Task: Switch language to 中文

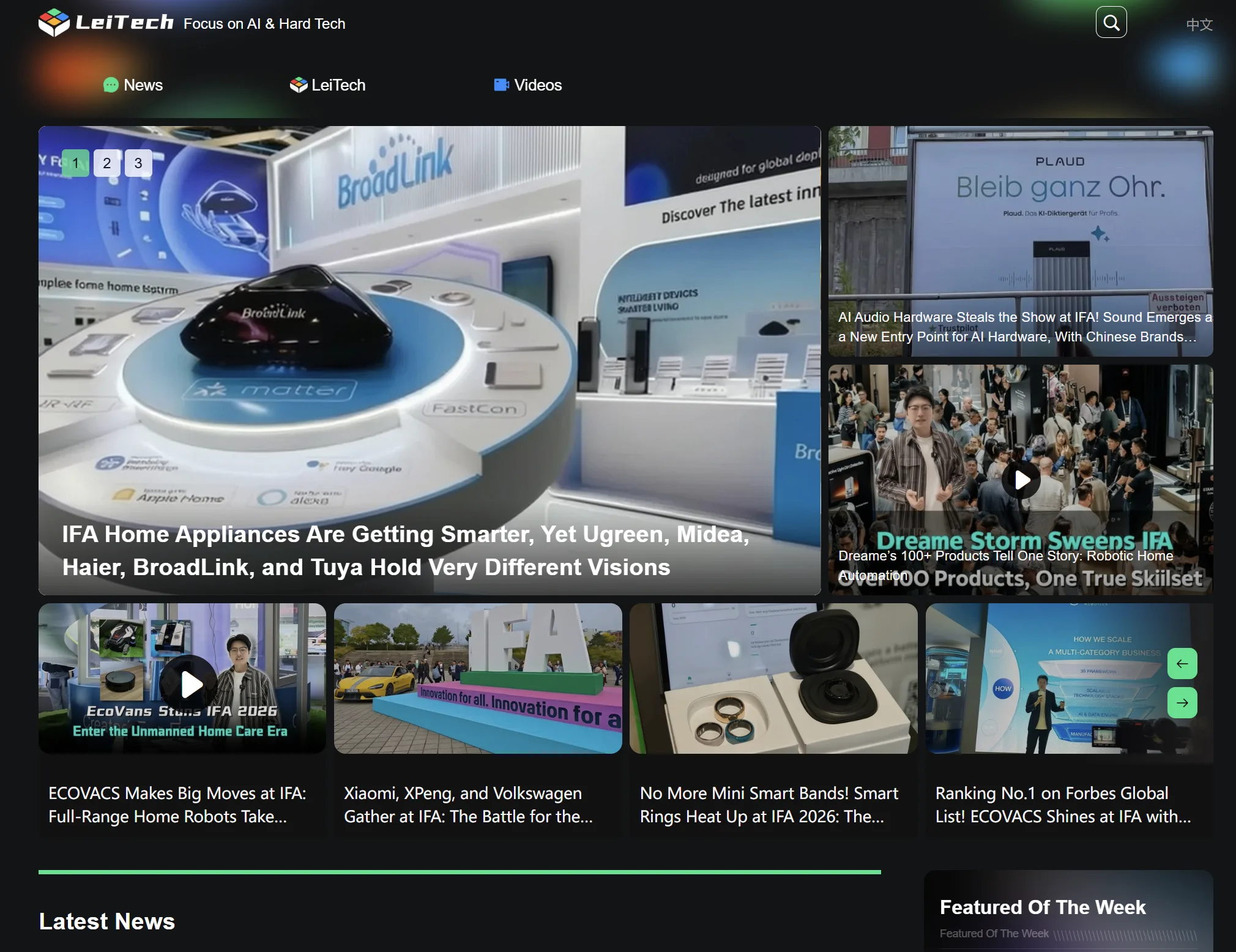Action: point(1199,24)
